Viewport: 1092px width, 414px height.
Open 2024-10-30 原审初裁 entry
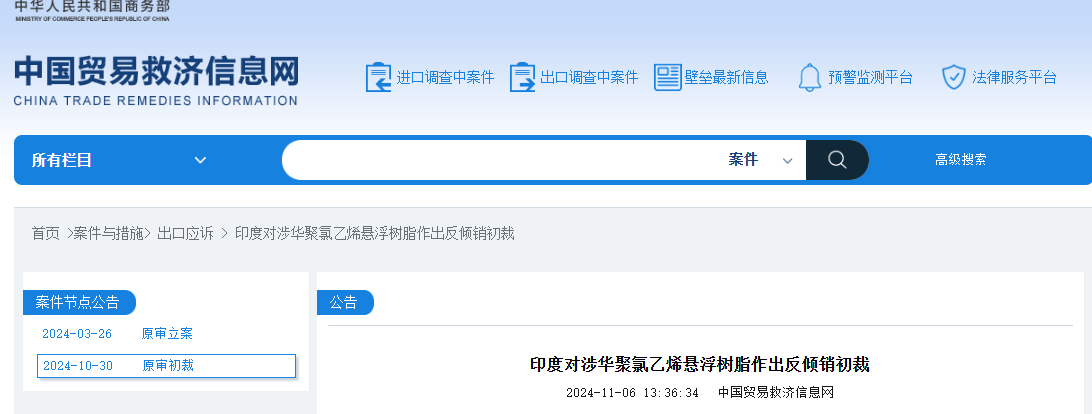point(166,366)
